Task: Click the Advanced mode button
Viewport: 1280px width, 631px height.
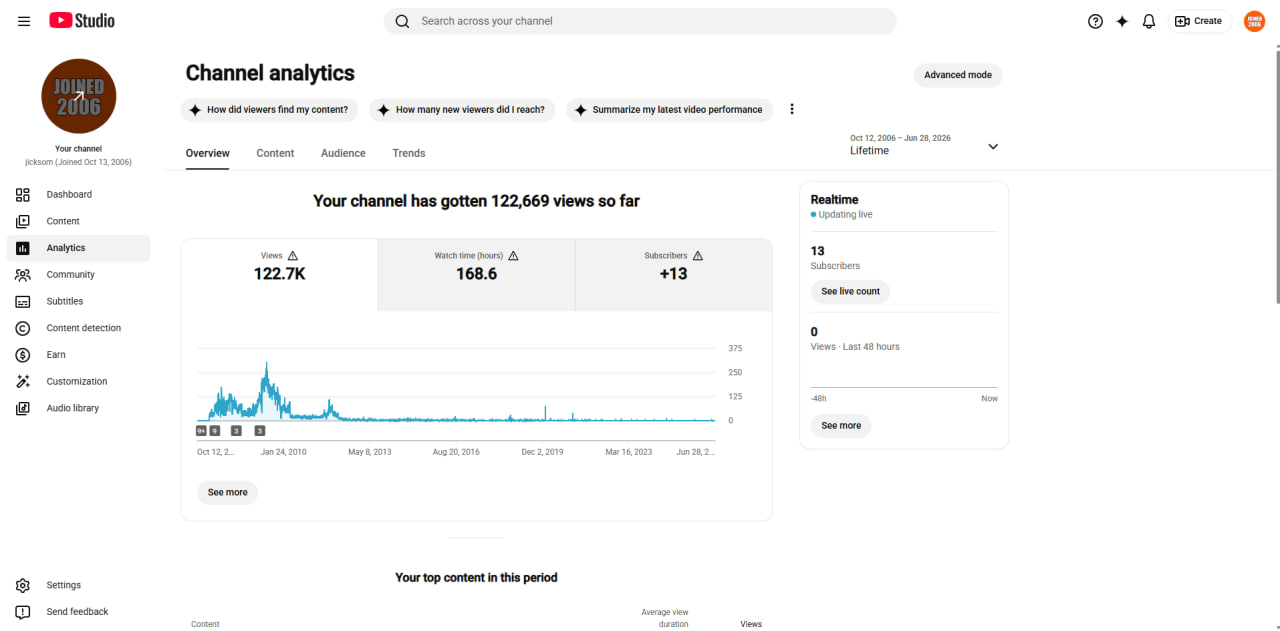Action: tap(958, 75)
